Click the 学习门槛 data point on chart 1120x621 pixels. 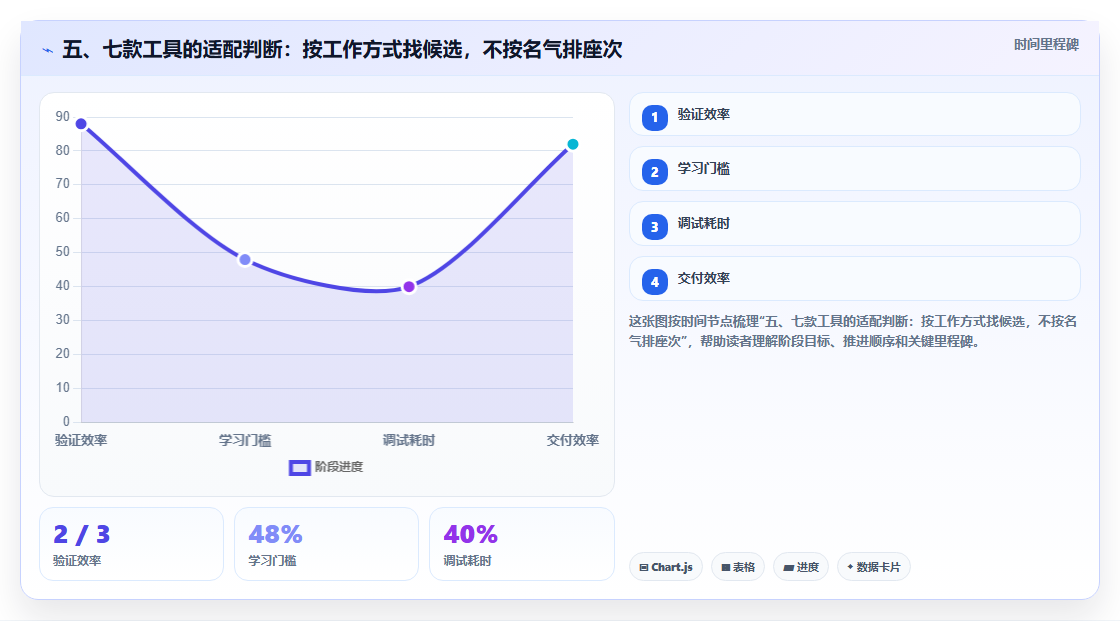(245, 259)
